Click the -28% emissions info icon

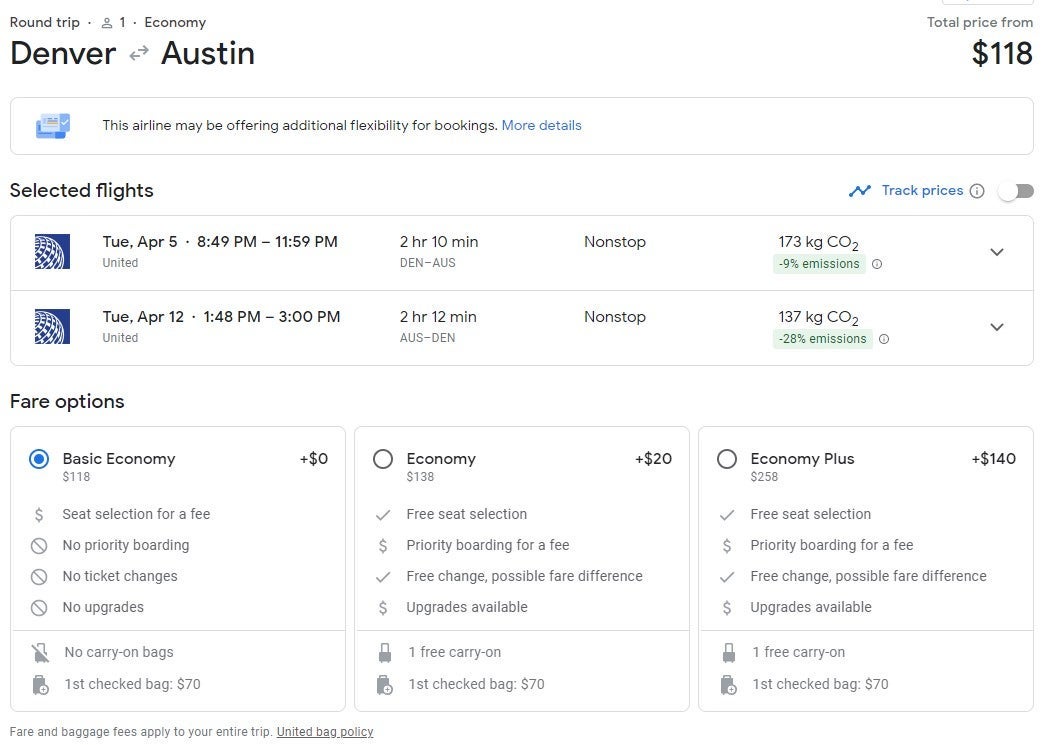pos(883,339)
